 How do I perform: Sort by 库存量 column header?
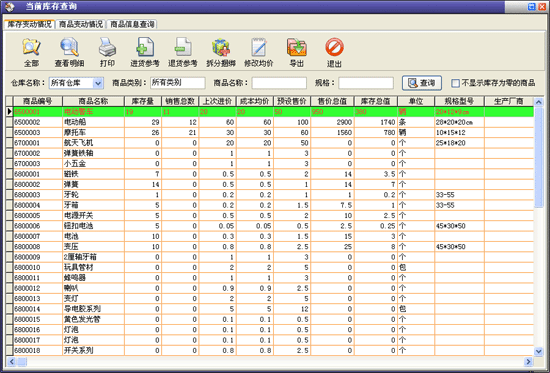(x=143, y=101)
